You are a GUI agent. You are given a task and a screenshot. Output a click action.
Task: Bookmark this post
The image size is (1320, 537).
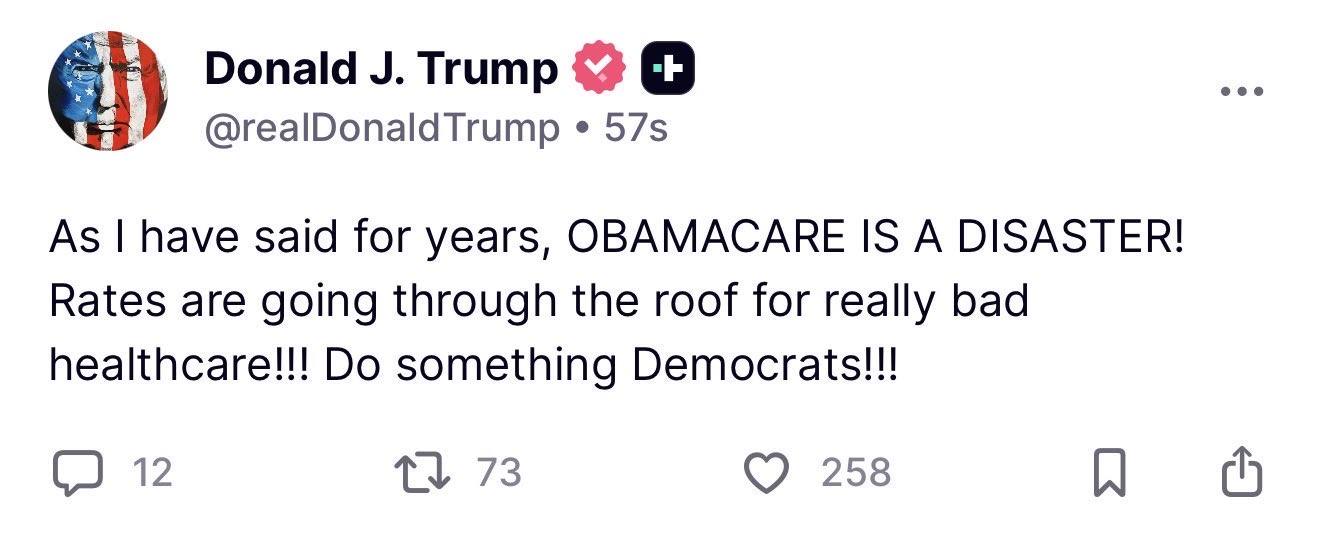tap(1107, 474)
